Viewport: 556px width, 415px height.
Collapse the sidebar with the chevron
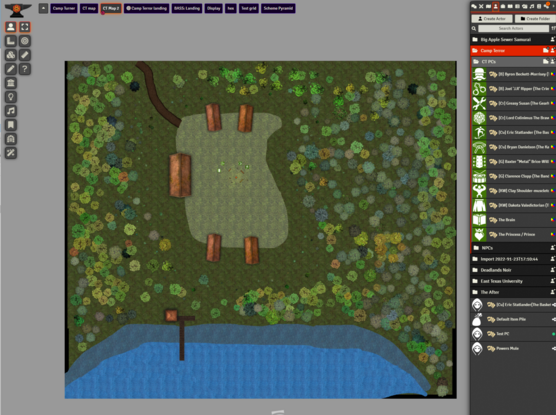click(554, 6)
